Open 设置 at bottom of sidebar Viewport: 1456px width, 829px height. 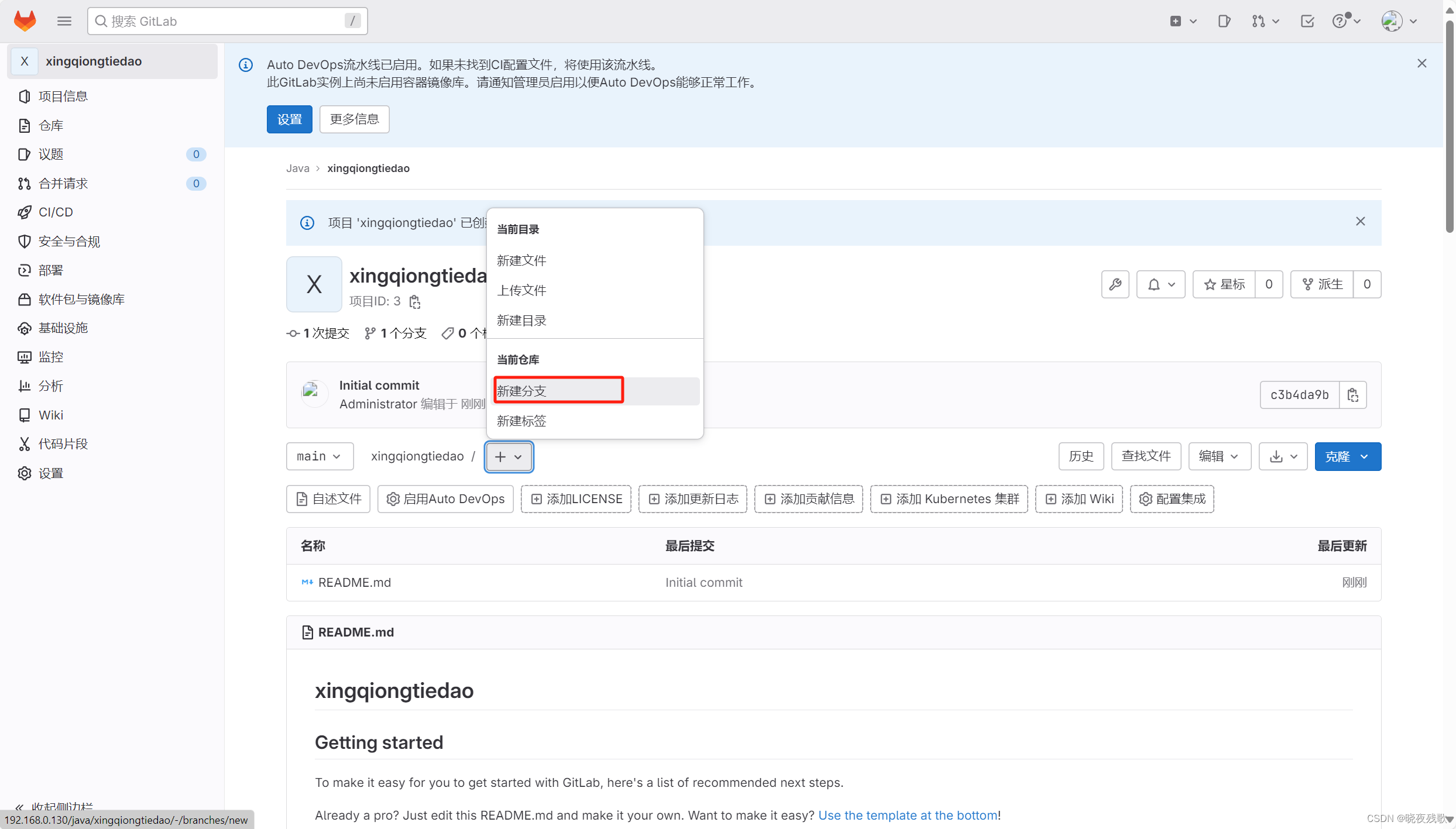(112, 473)
